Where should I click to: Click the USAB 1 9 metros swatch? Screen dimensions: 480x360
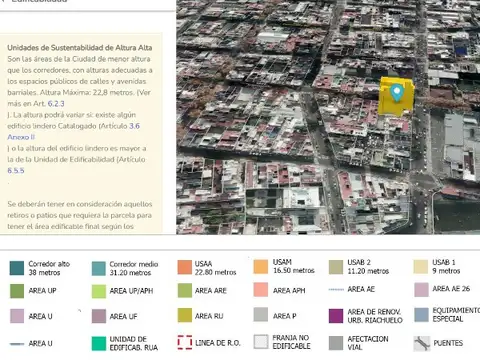point(421,266)
